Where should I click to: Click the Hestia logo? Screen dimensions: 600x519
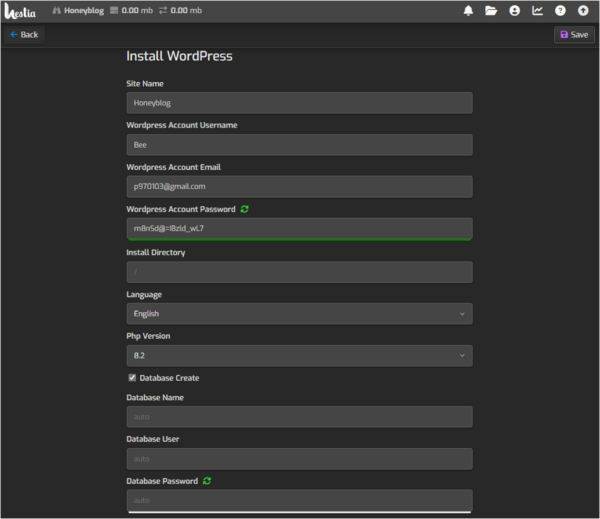coord(20,11)
